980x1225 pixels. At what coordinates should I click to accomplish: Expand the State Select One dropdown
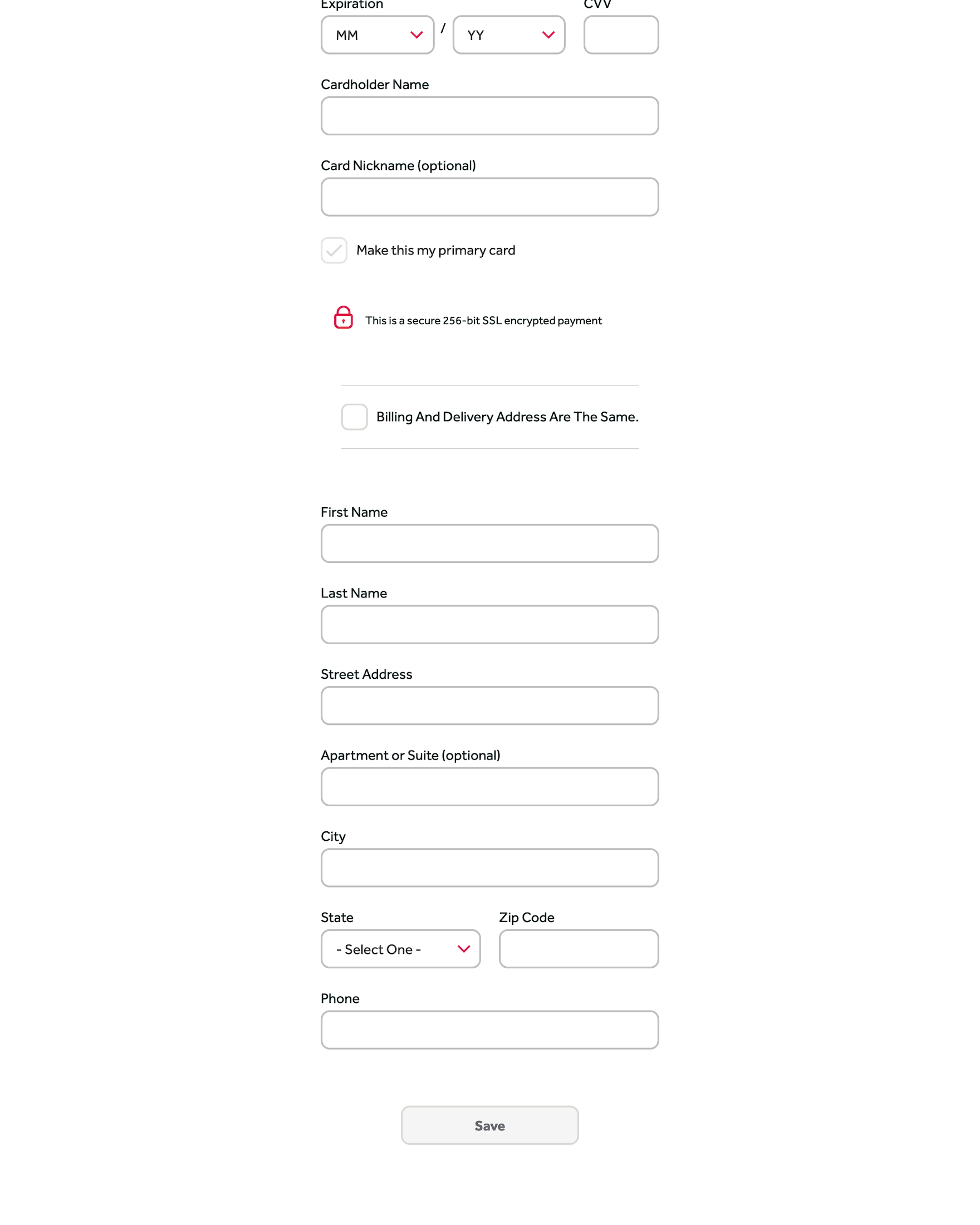[400, 949]
